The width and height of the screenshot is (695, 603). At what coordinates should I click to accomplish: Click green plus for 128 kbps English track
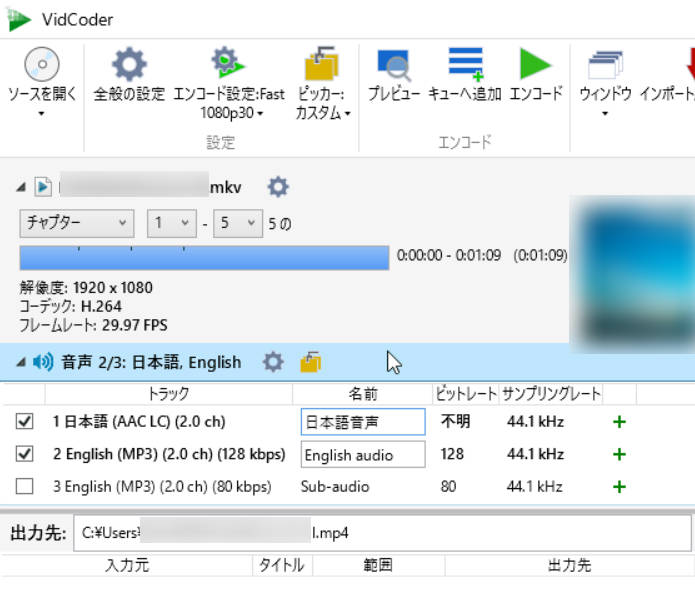click(x=619, y=454)
